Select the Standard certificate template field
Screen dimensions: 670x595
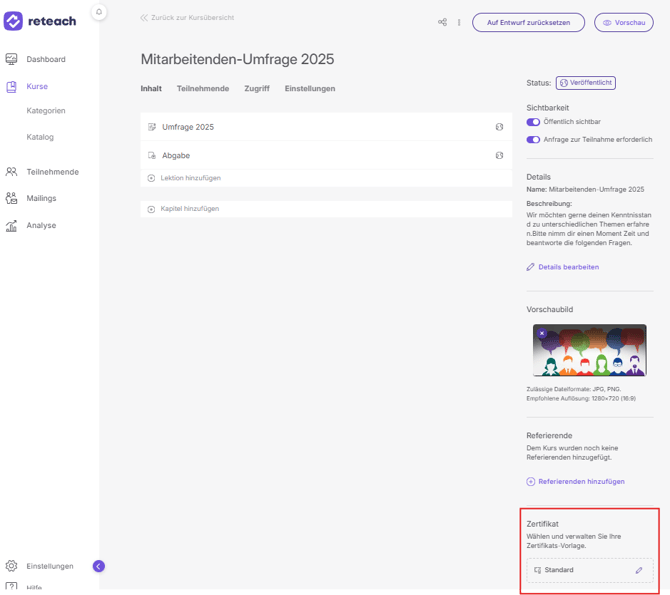point(590,570)
